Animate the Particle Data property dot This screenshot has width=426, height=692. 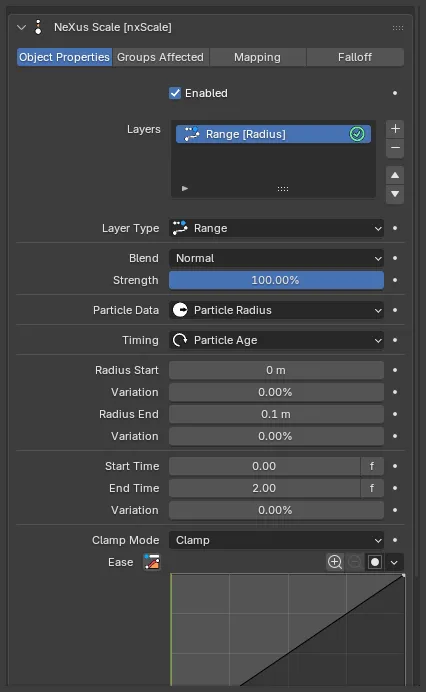[395, 310]
